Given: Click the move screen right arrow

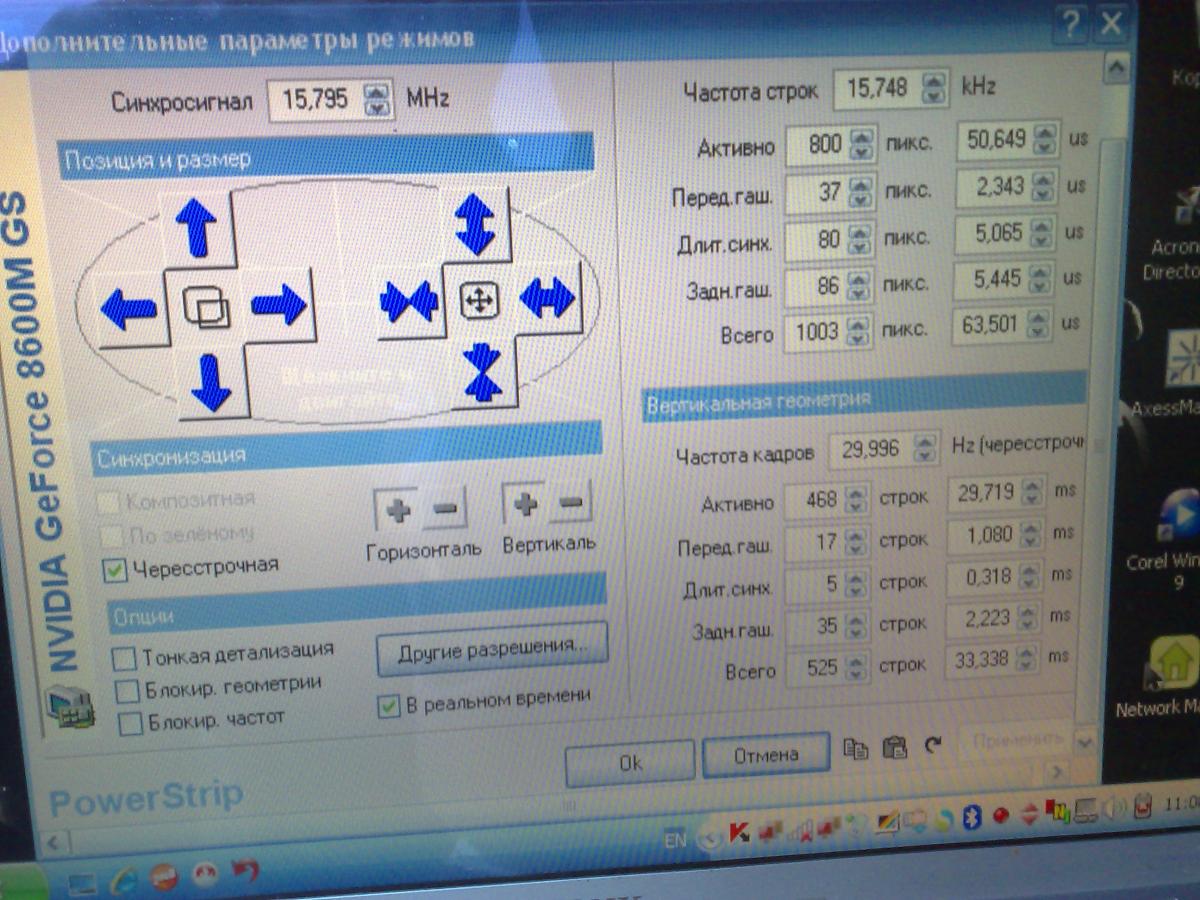Looking at the screenshot, I should 278,303.
